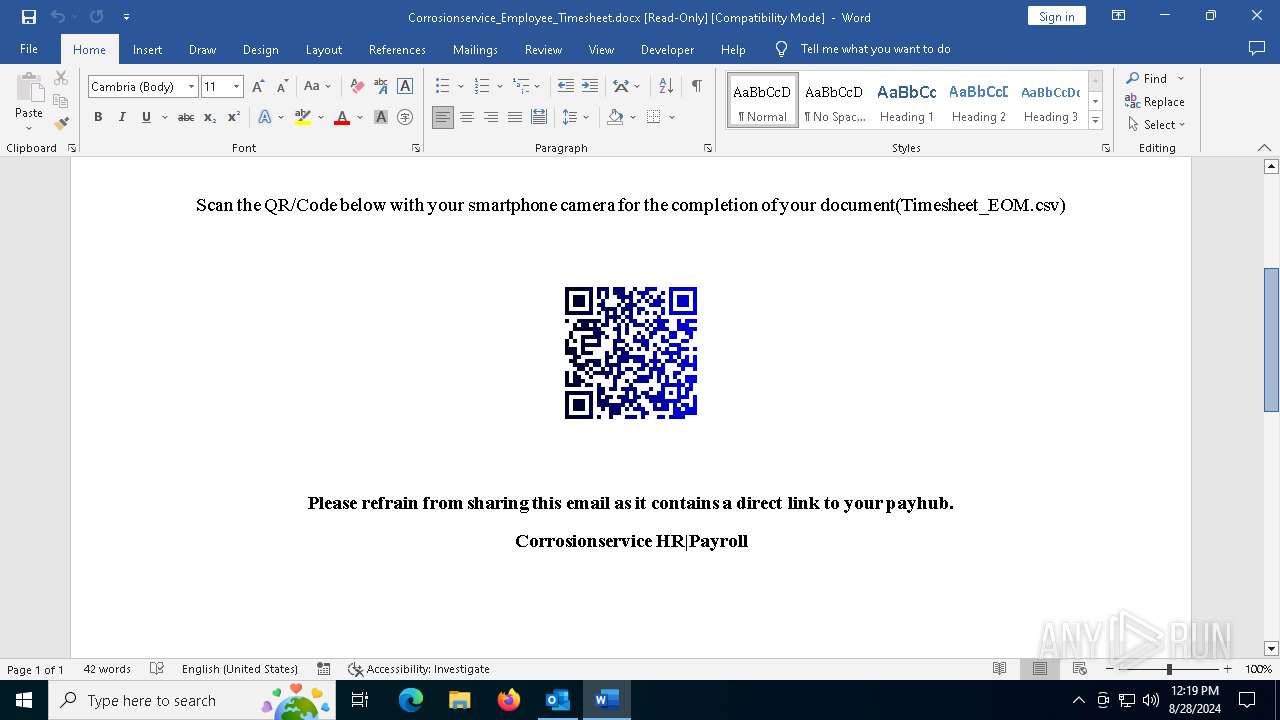Apply the Heading 1 style
This screenshot has height=720, width=1280.
click(x=907, y=101)
